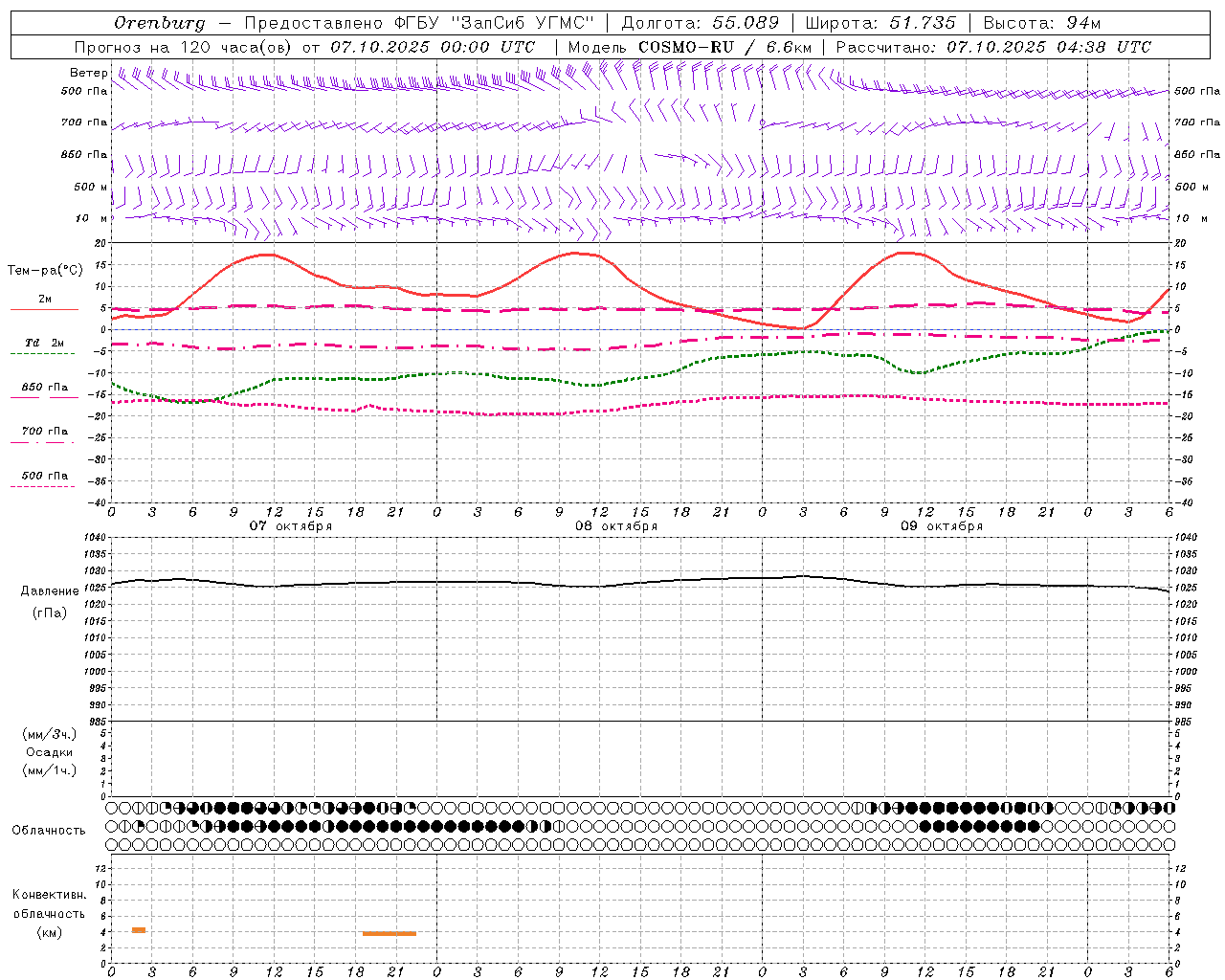Select the 'Предоставлено ФГБУ "ЗапСиб УГМС"' text

[419, 22]
